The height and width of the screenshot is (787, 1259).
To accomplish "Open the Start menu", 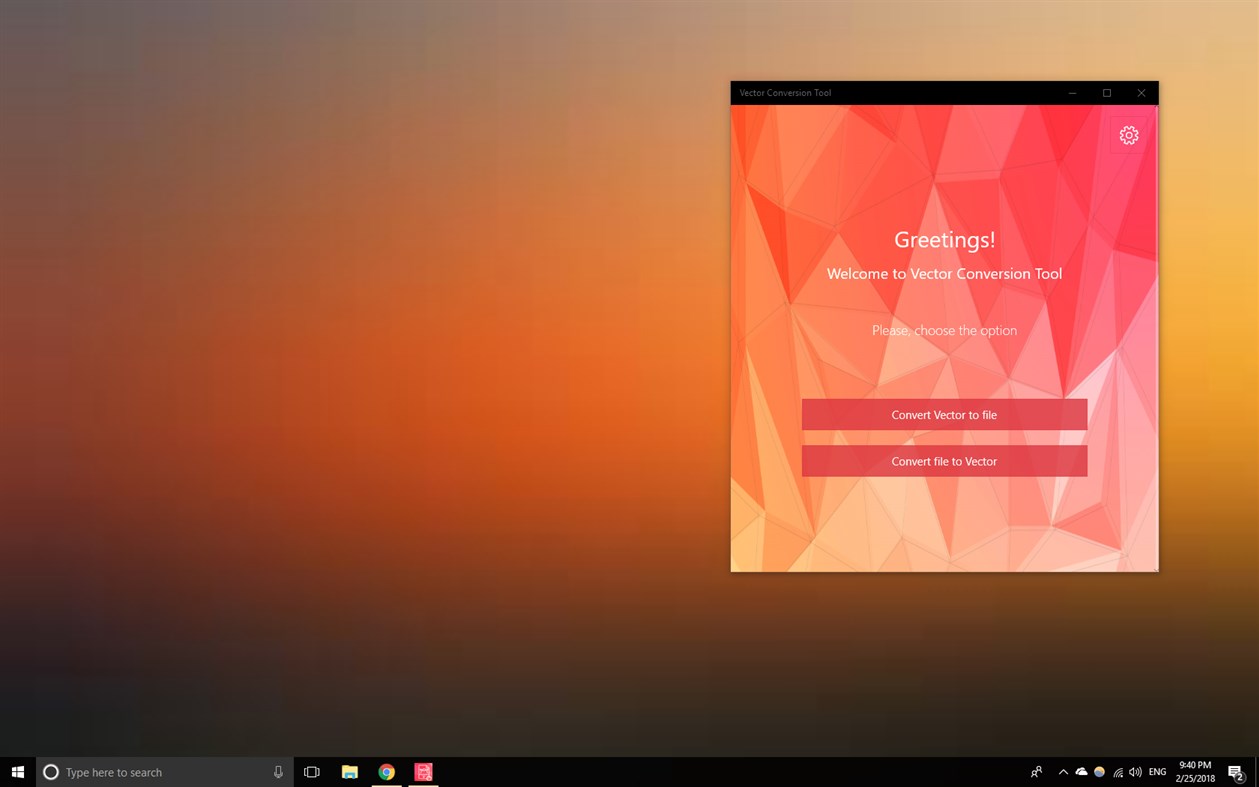I will coord(18,771).
